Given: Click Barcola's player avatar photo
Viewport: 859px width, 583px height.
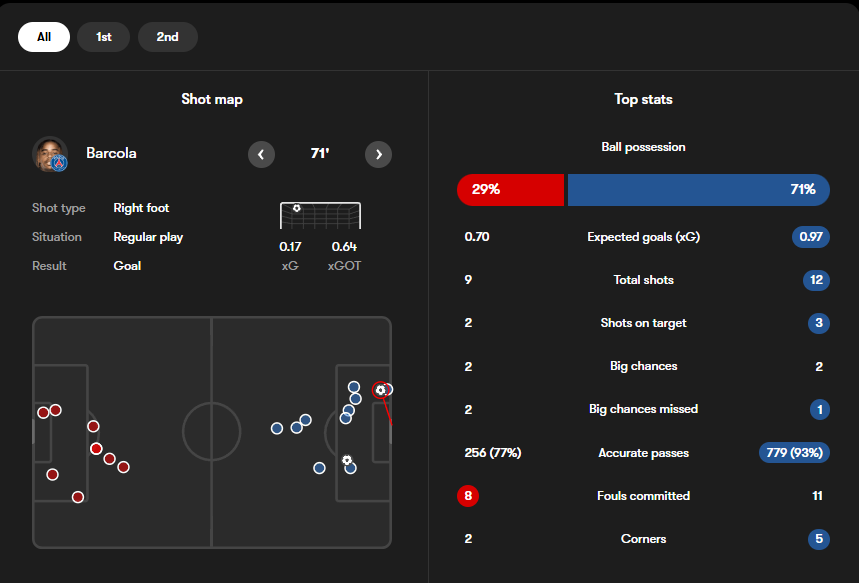Looking at the screenshot, I should (50, 154).
